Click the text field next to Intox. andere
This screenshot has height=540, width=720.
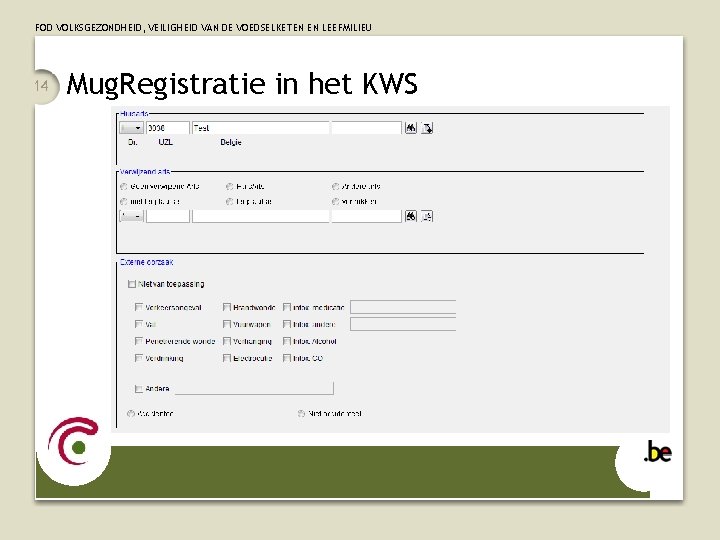tap(403, 324)
